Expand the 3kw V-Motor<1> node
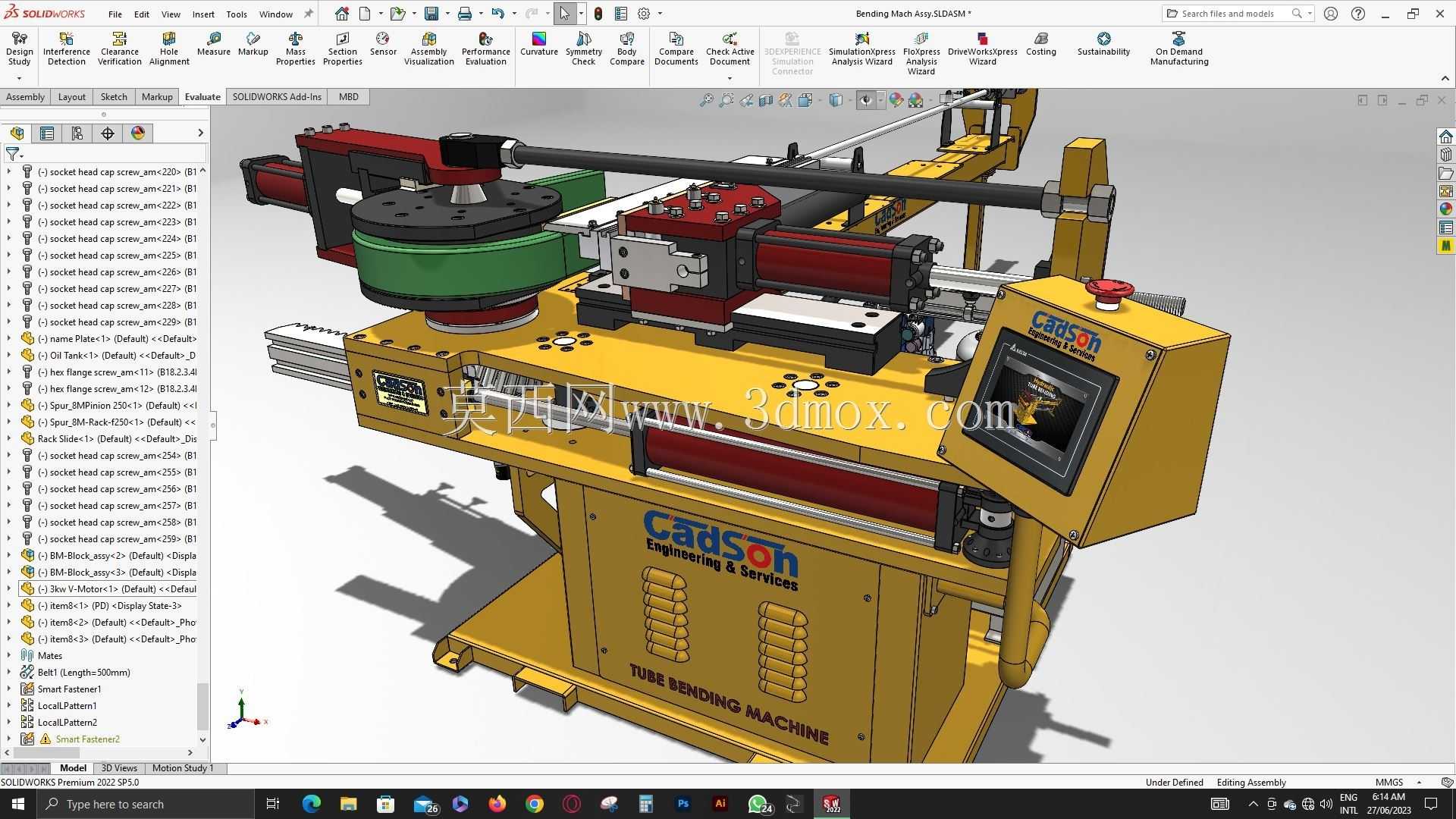The width and height of the screenshot is (1456, 819). point(9,589)
